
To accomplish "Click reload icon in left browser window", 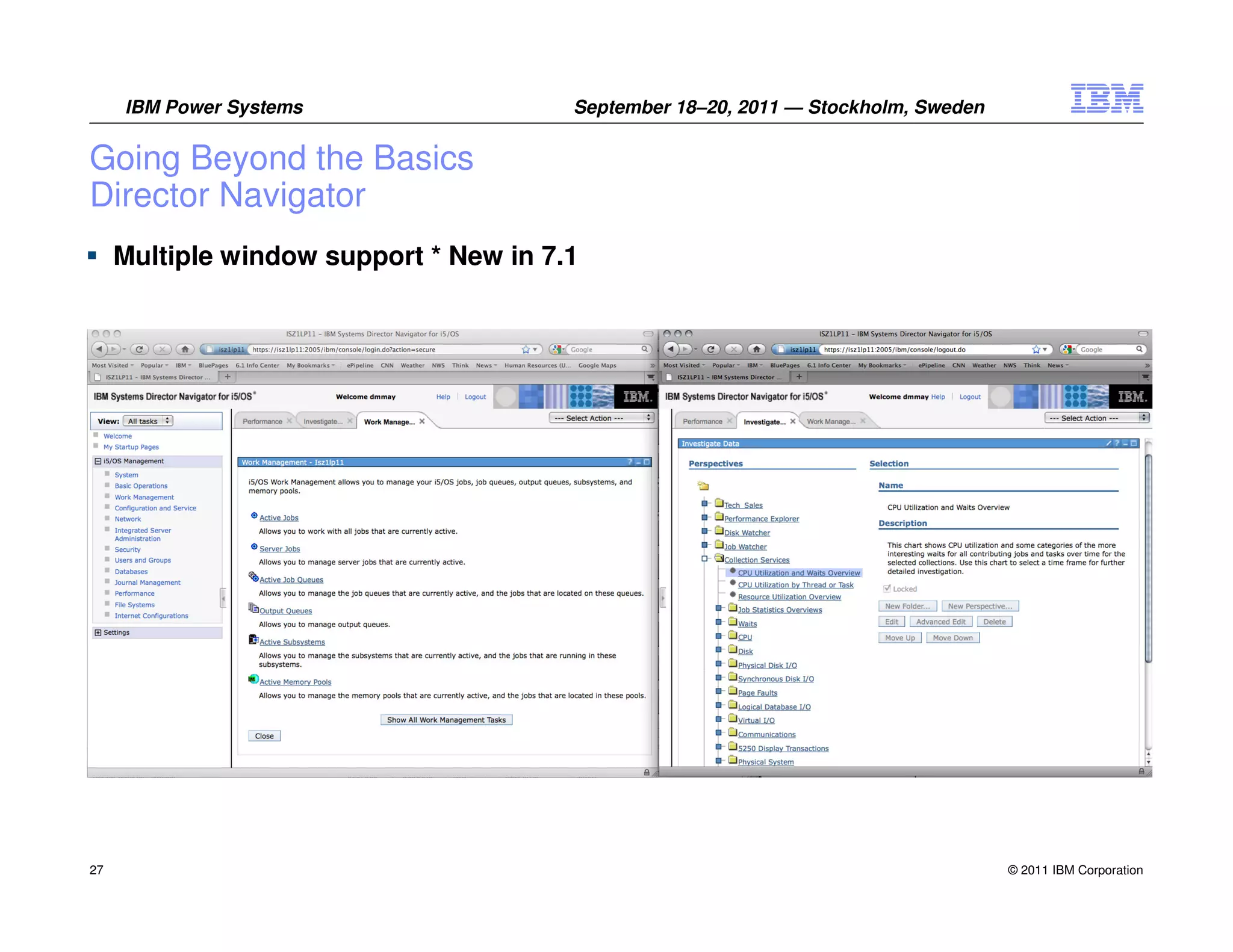I will coord(140,349).
